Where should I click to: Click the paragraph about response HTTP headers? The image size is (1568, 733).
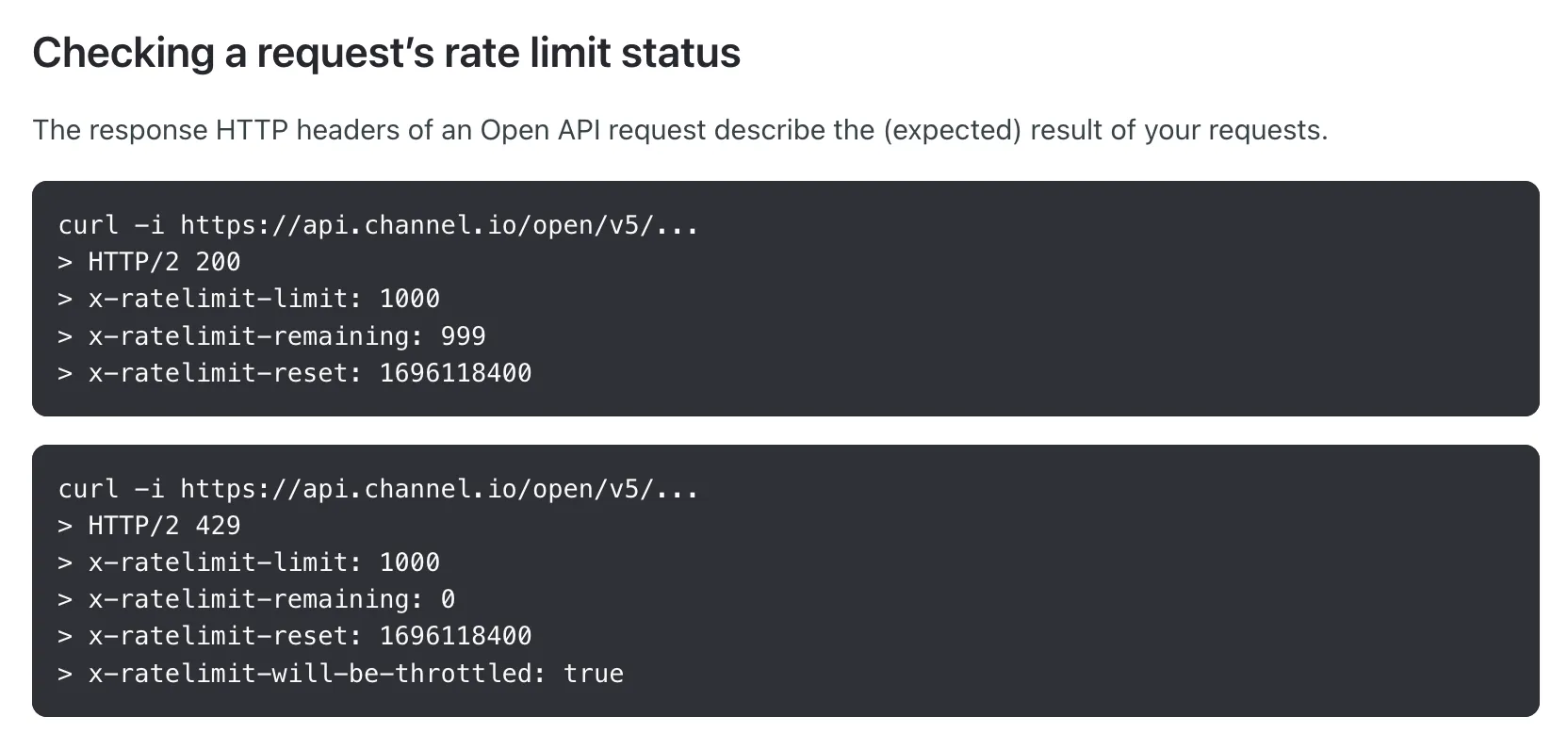click(x=679, y=130)
